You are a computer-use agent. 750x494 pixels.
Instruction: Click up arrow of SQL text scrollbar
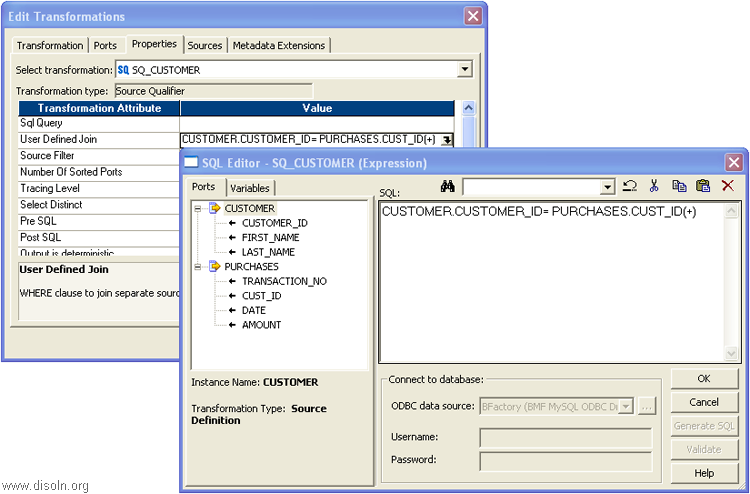(731, 210)
